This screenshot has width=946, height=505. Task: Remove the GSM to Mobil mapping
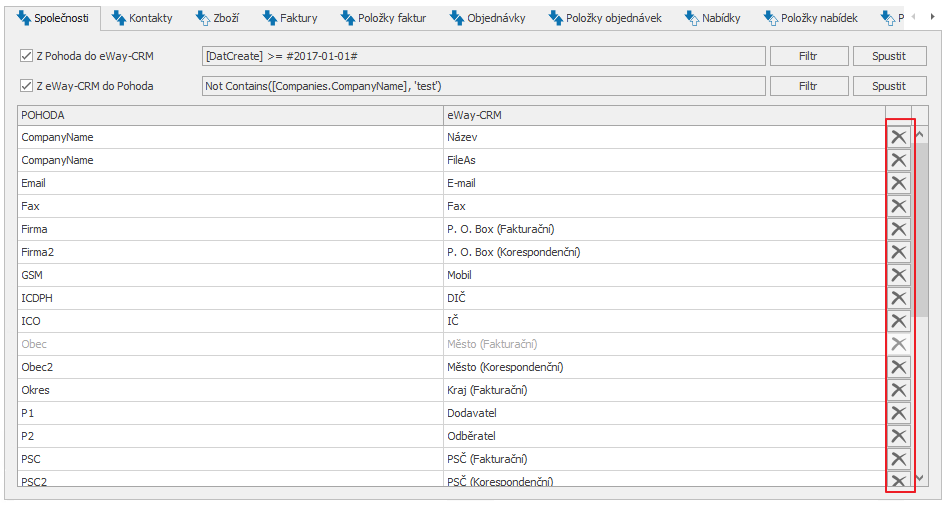(898, 275)
